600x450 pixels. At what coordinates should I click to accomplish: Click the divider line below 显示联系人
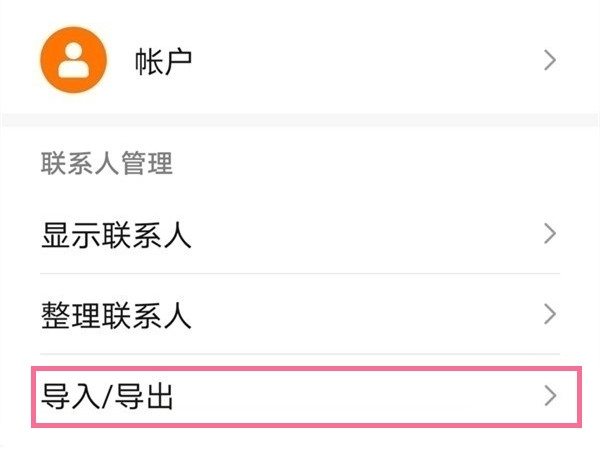coord(300,273)
